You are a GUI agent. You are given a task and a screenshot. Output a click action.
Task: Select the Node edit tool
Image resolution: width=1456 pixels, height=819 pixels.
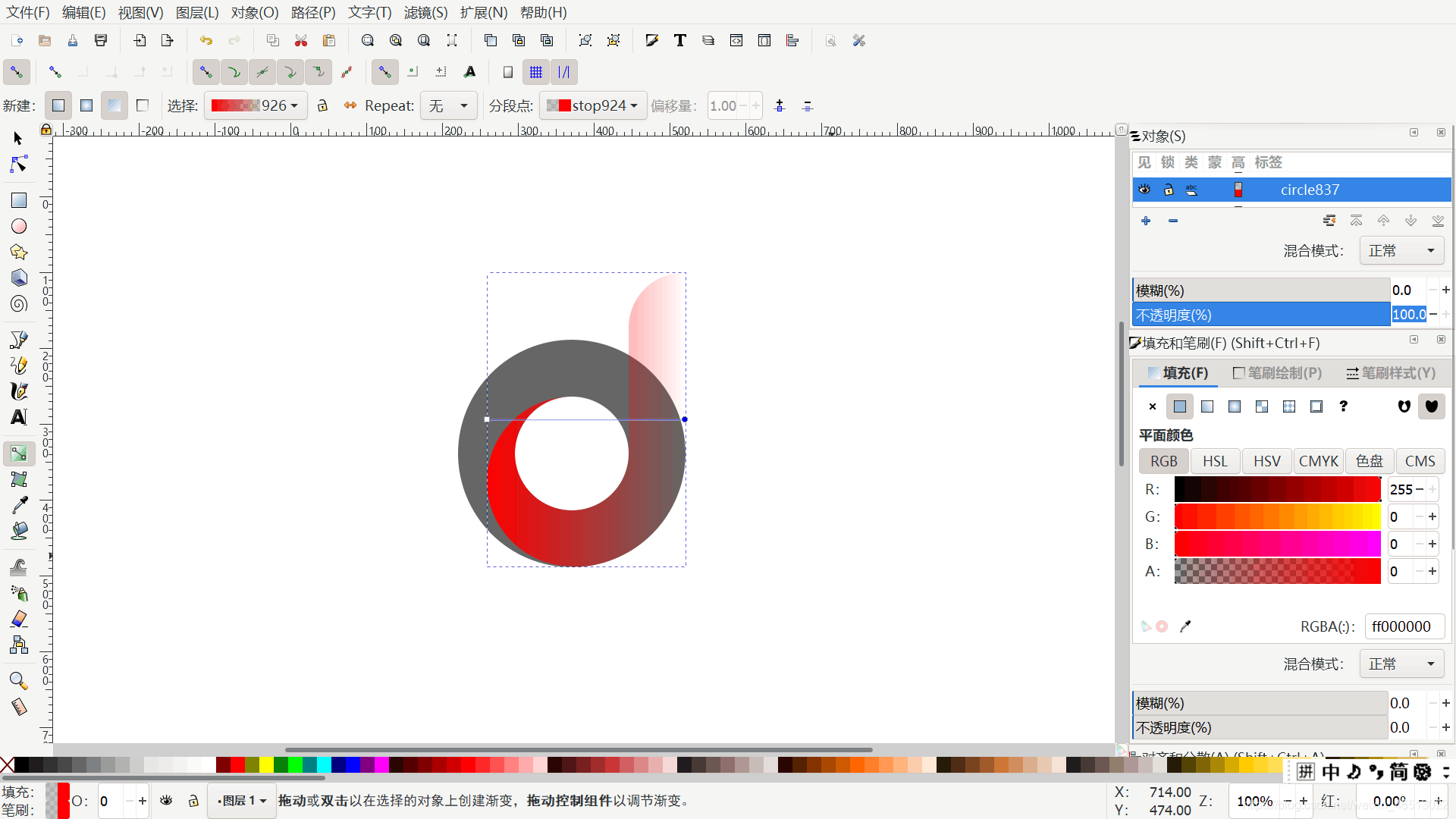point(19,165)
